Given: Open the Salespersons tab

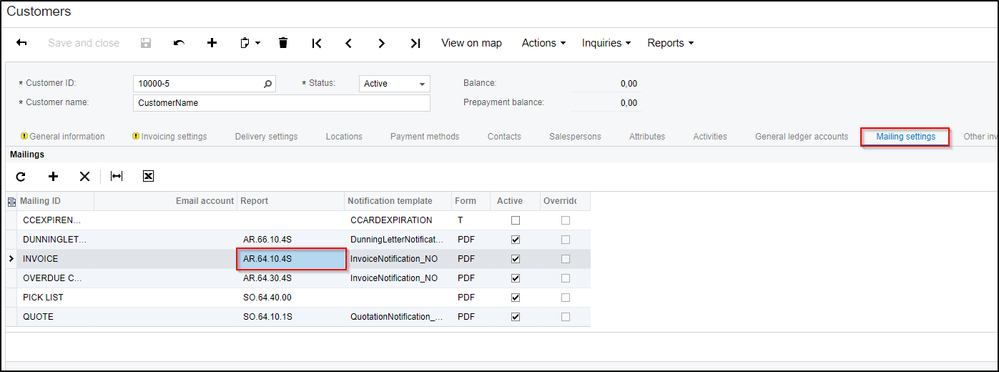Looking at the screenshot, I should click(575, 136).
